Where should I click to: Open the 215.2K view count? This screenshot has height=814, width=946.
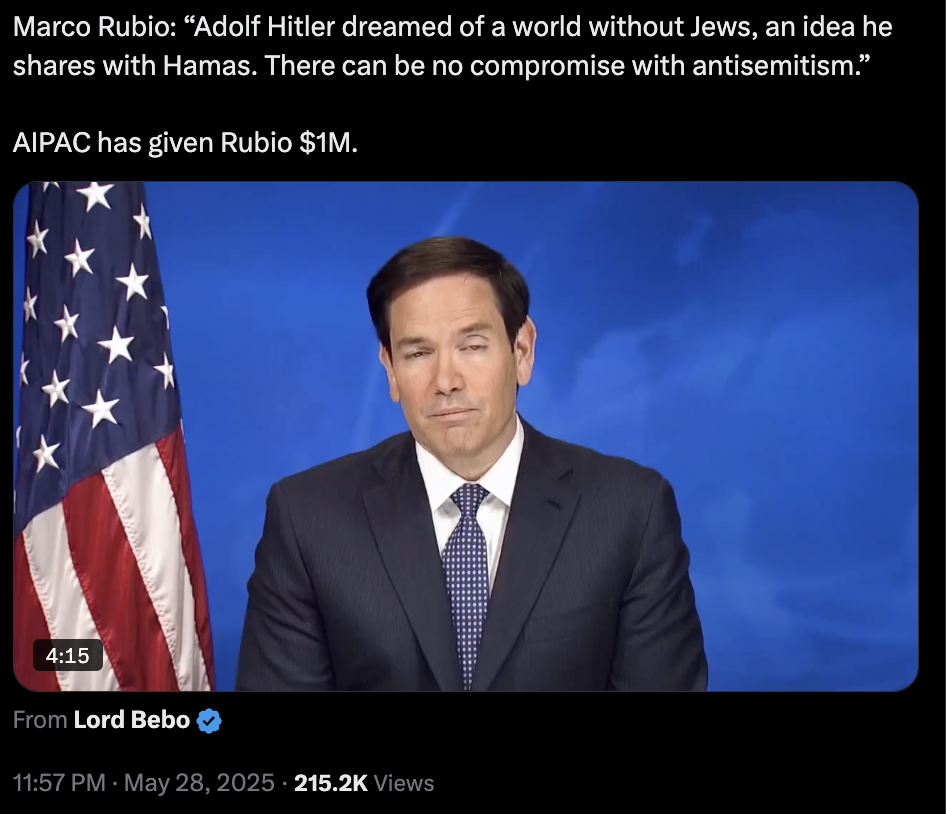tap(331, 783)
